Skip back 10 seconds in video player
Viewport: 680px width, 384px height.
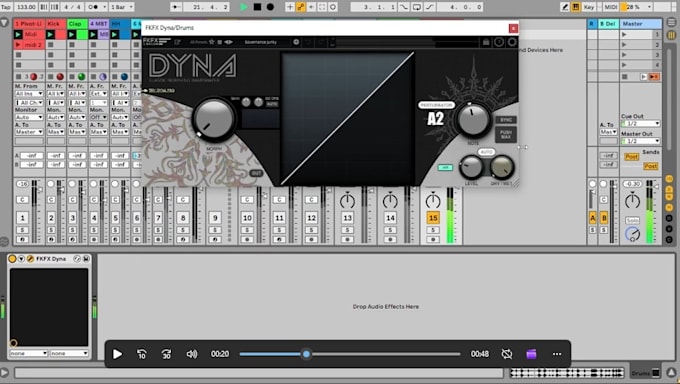coord(142,354)
